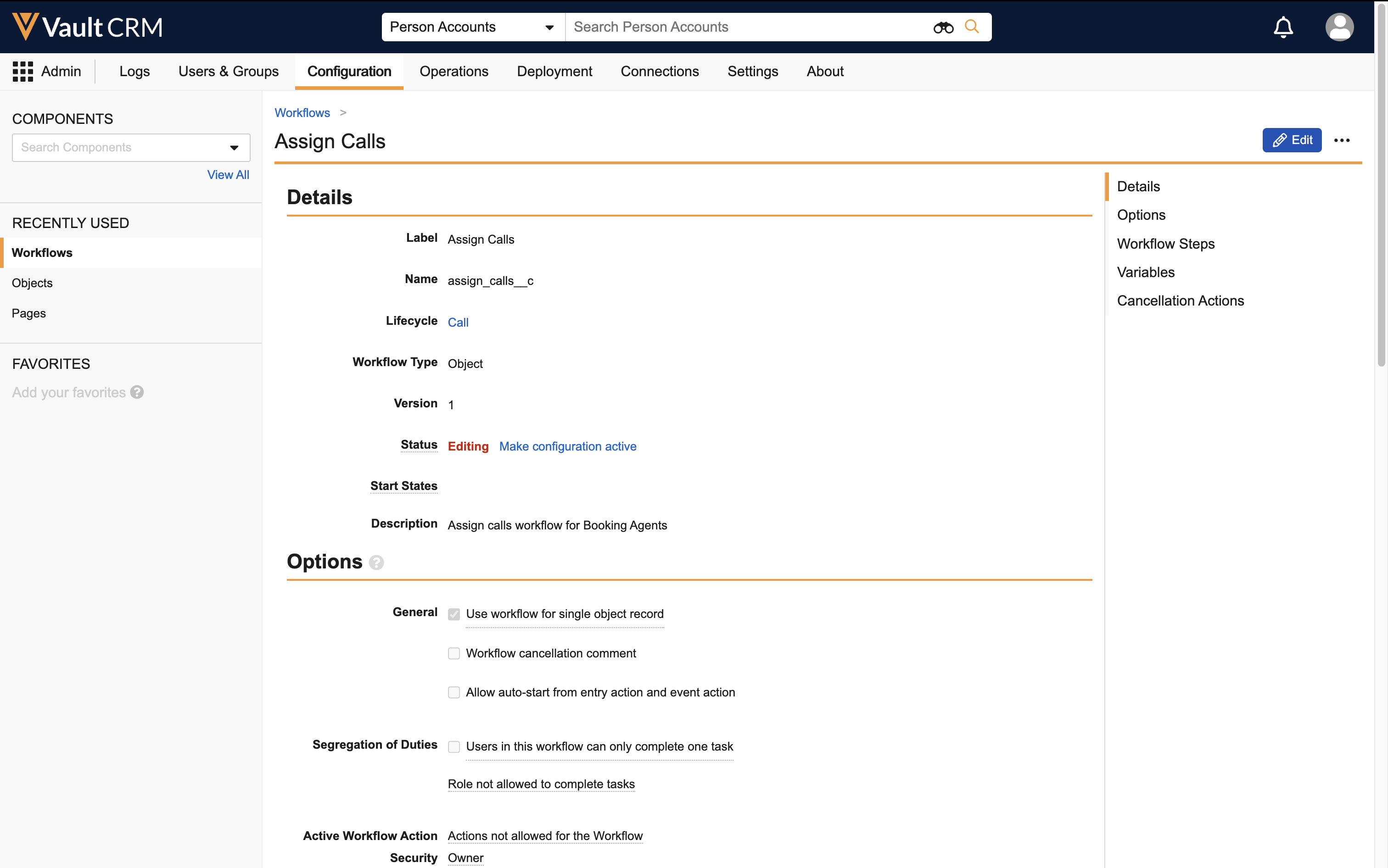
Task: Open the Admin app grid icon
Action: [23, 71]
